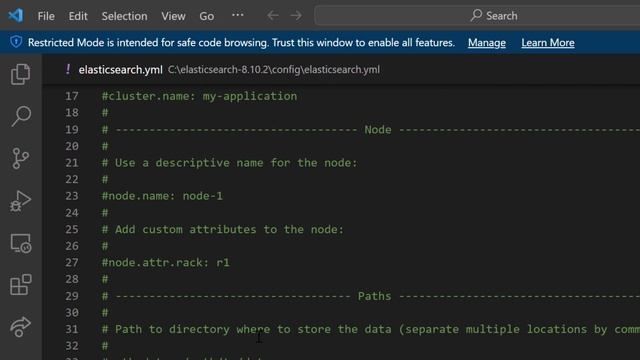Click the Restricted Mode shield icon
The height and width of the screenshot is (360, 640).
pyautogui.click(x=16, y=42)
